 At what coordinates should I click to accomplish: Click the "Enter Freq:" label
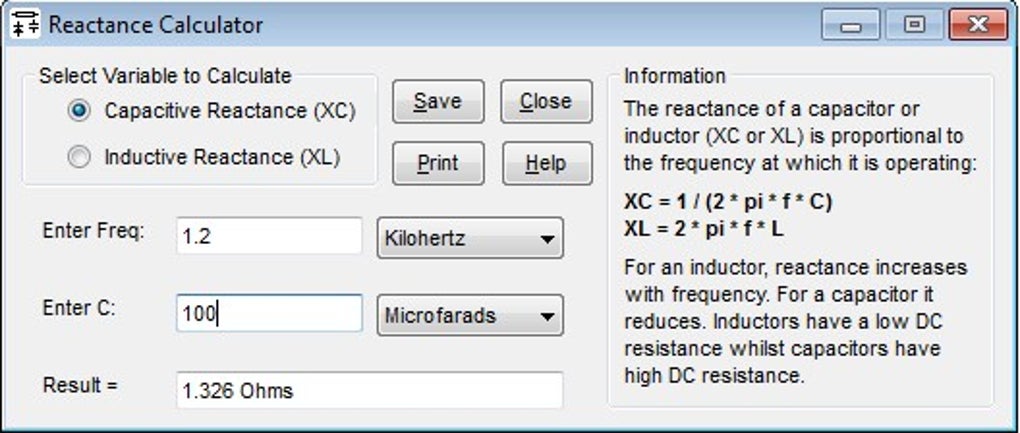coord(93,231)
